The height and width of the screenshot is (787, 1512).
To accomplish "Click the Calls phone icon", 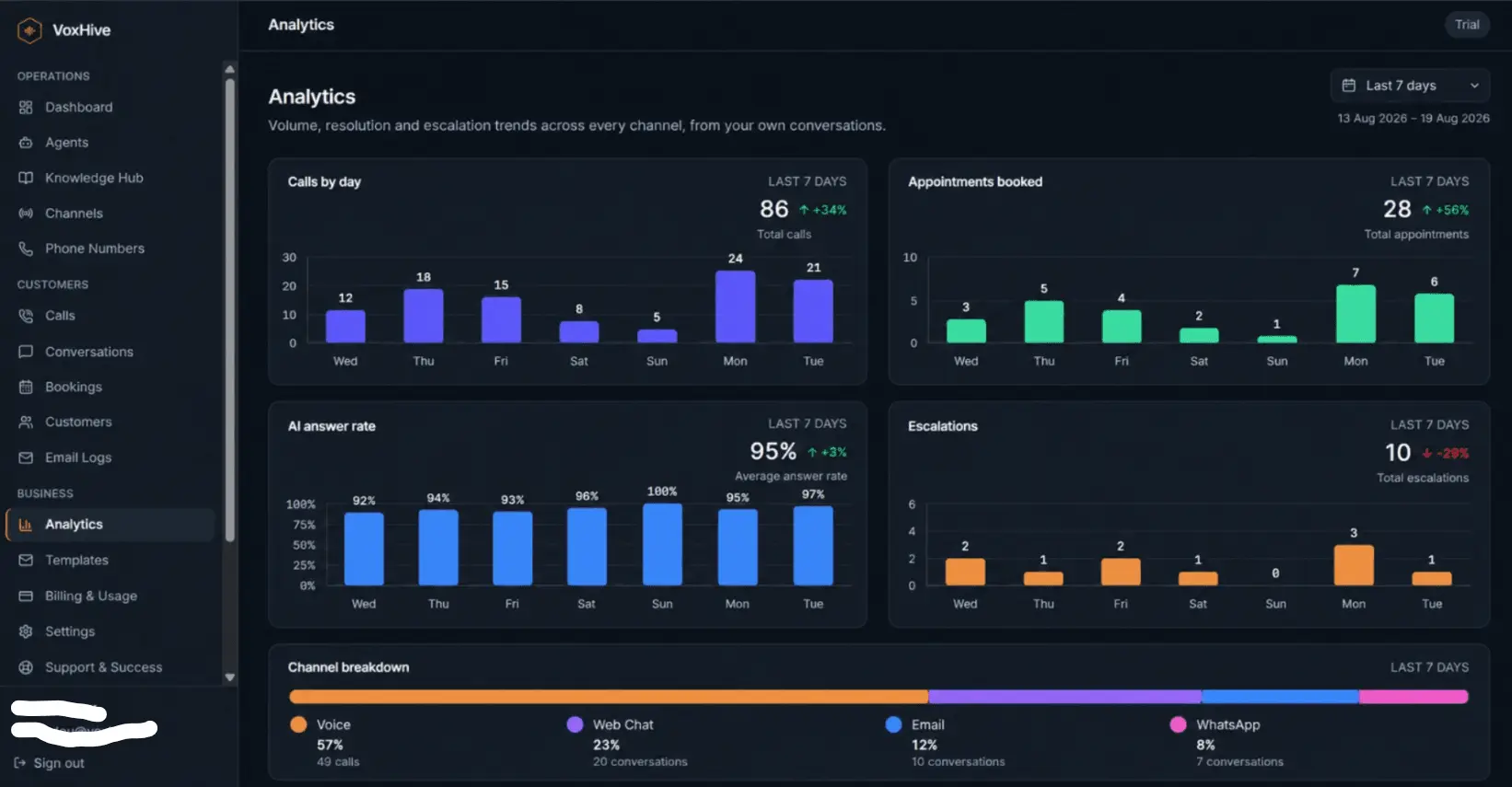I will [x=26, y=316].
